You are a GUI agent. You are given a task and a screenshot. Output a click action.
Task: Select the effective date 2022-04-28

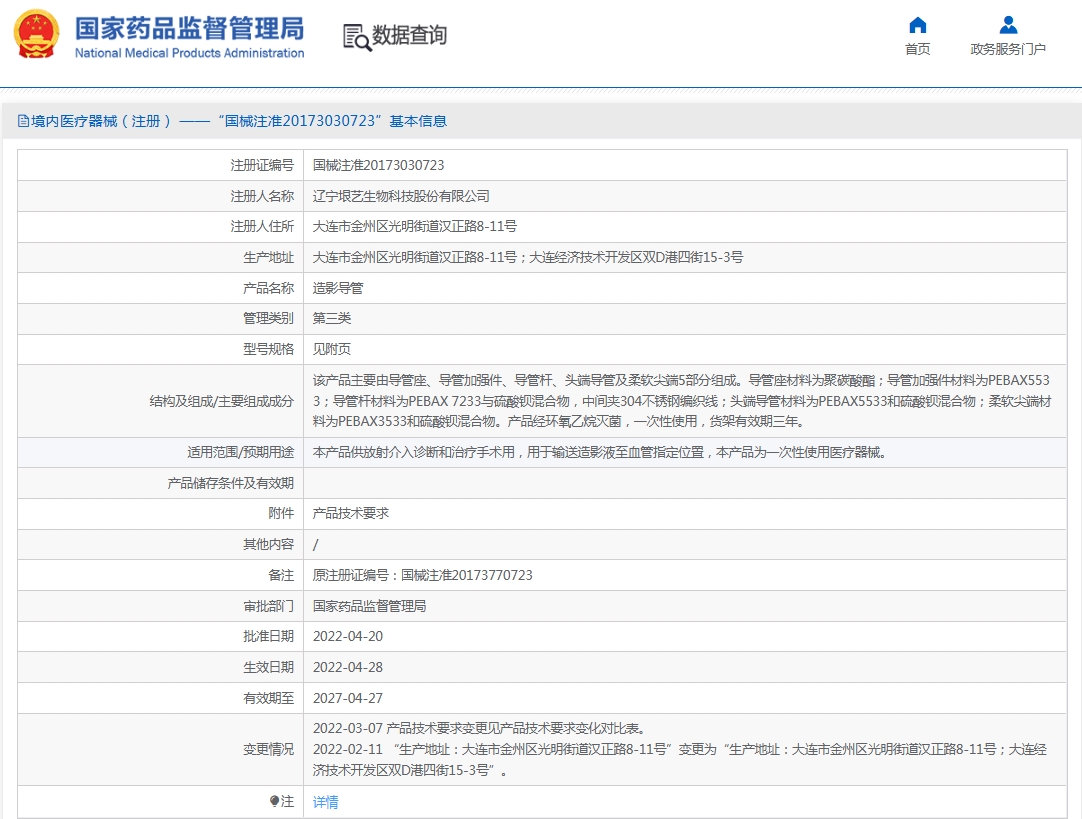pos(348,667)
